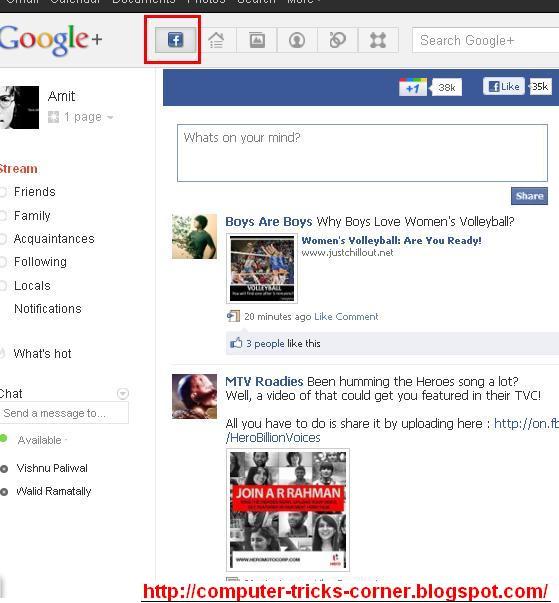
Task: Open Amit's profile picture
Action: [x=19, y=107]
